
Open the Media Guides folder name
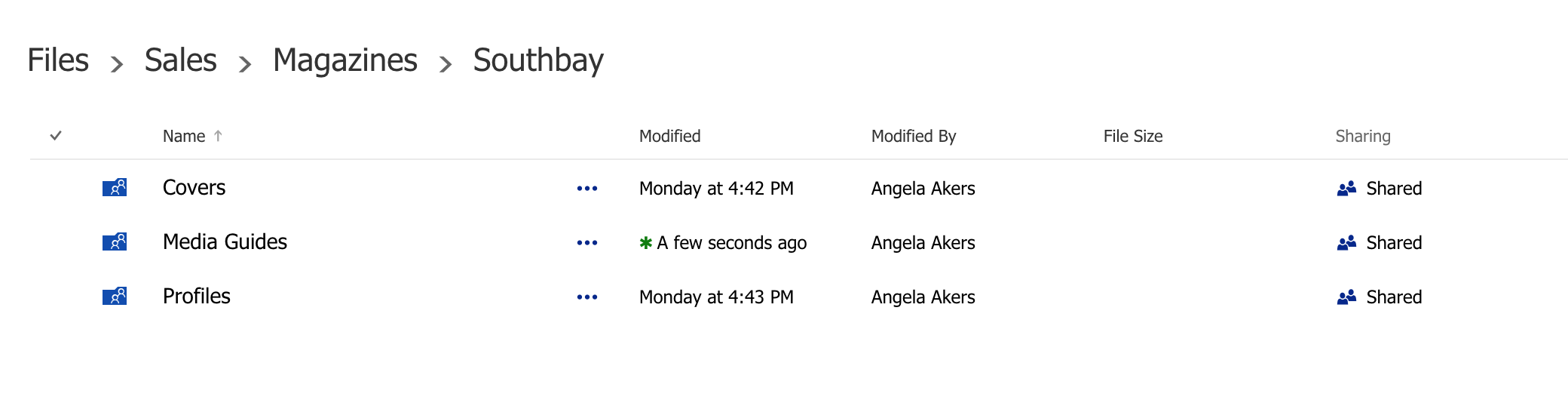tap(225, 241)
